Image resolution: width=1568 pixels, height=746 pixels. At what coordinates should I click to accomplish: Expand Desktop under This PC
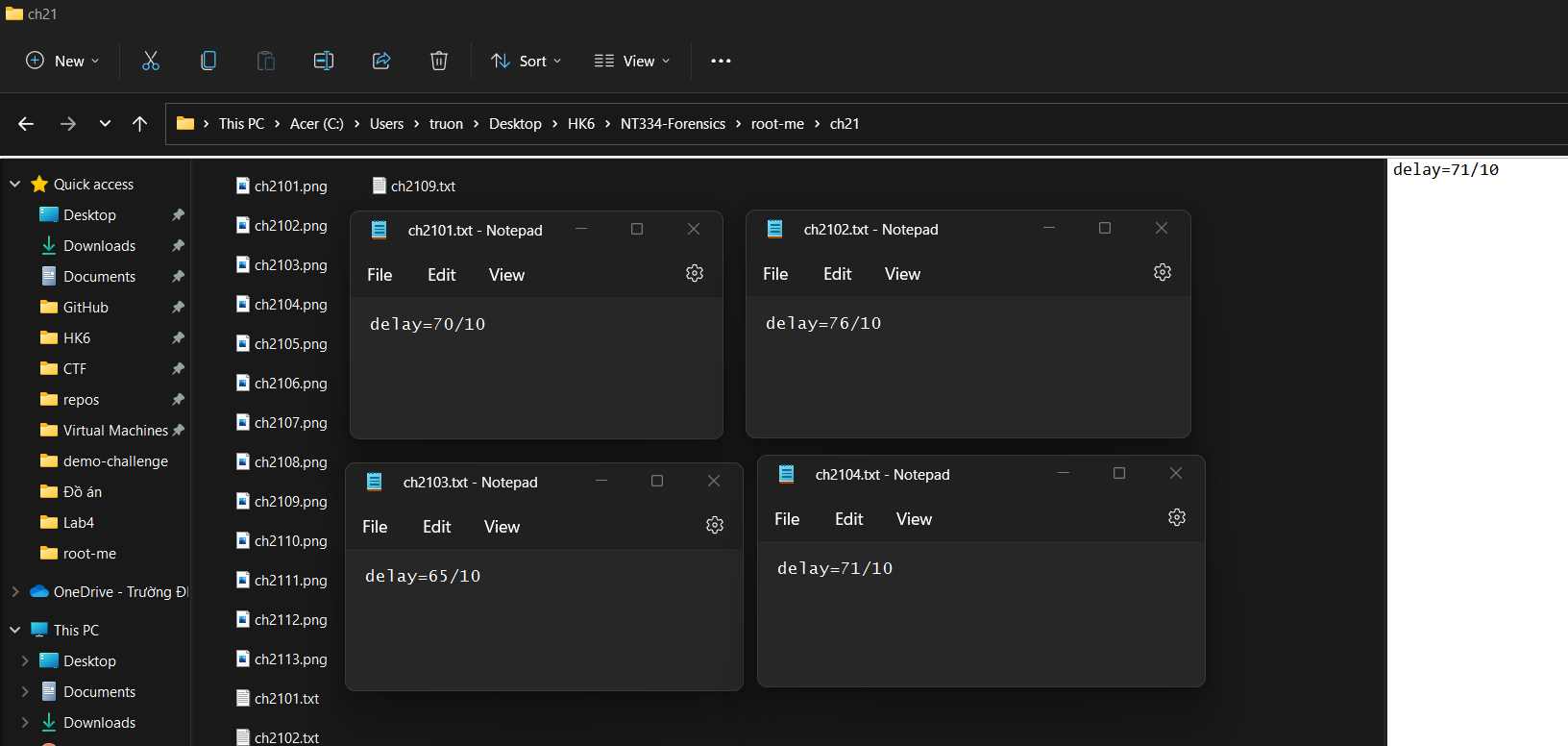(25, 660)
